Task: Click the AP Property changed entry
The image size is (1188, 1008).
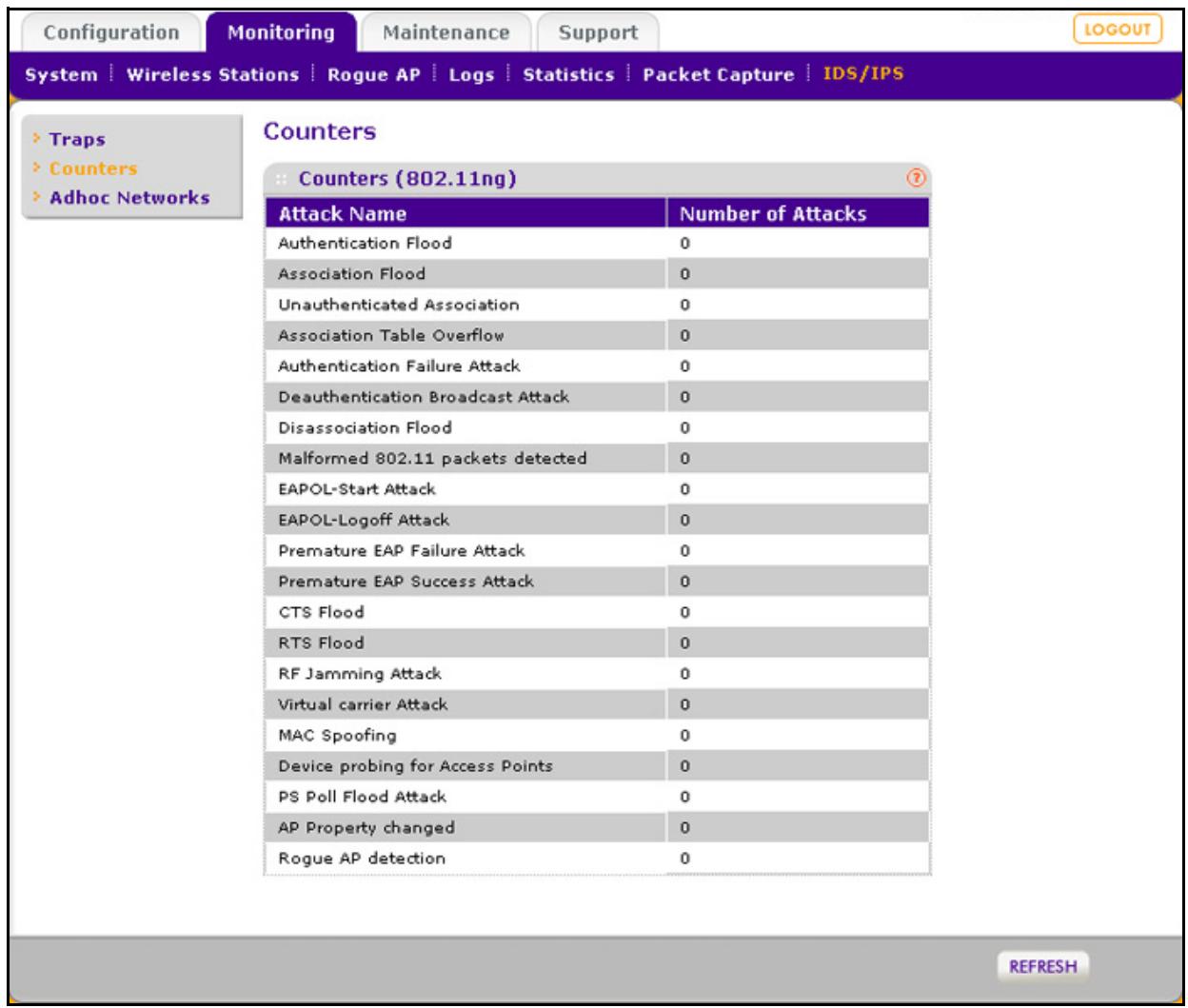Action: click(366, 827)
